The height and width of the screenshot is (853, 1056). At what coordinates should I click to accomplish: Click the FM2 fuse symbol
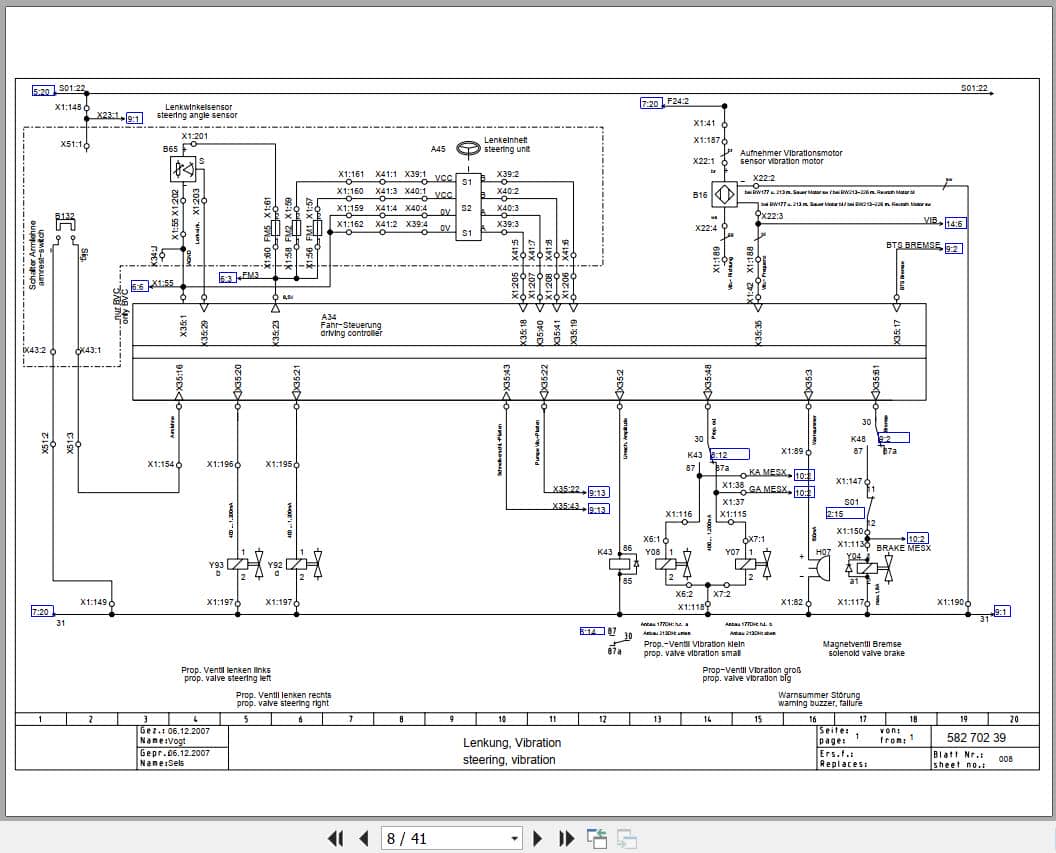point(296,228)
